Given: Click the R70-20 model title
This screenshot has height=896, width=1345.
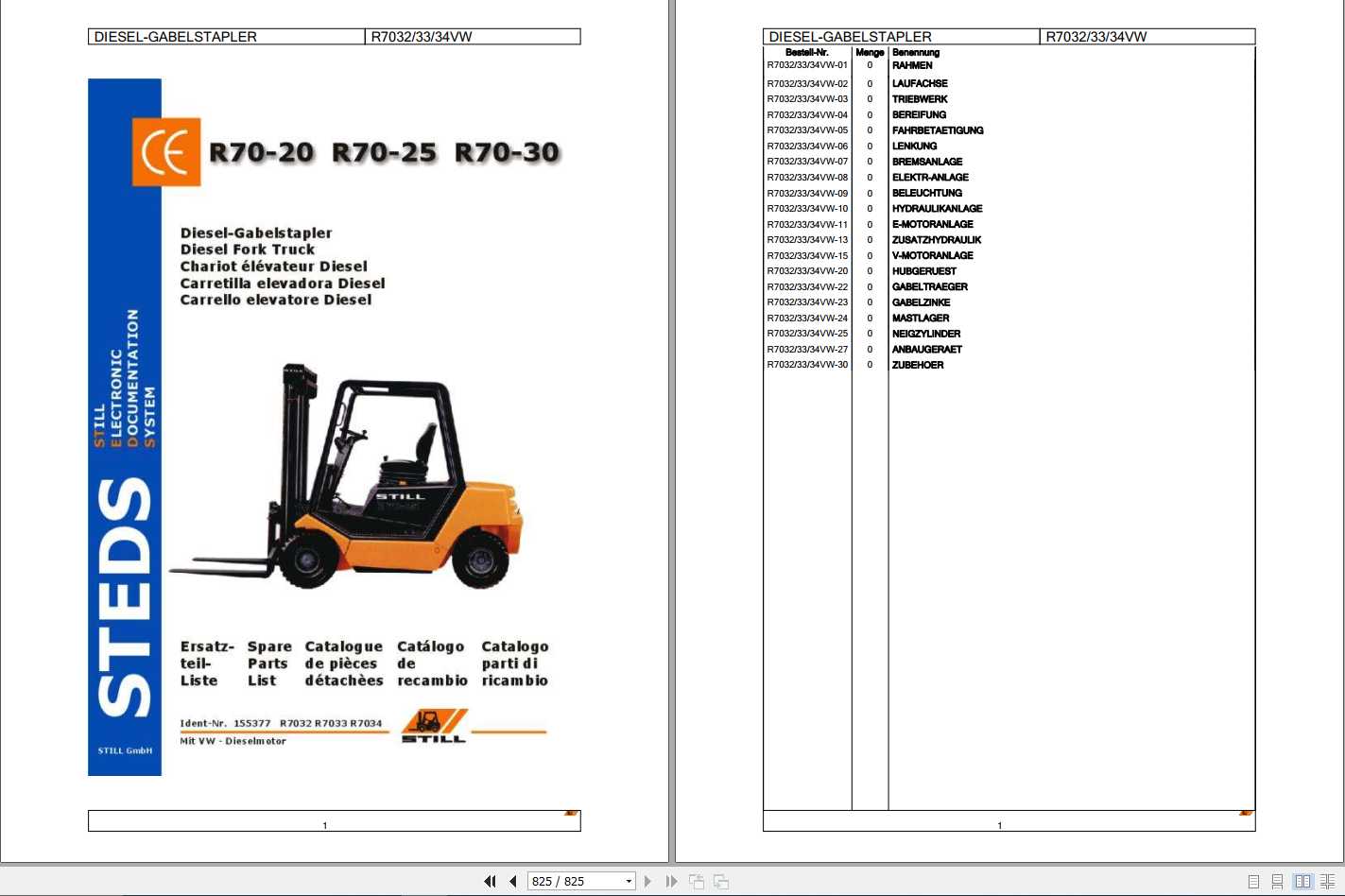Looking at the screenshot, I should [262, 152].
